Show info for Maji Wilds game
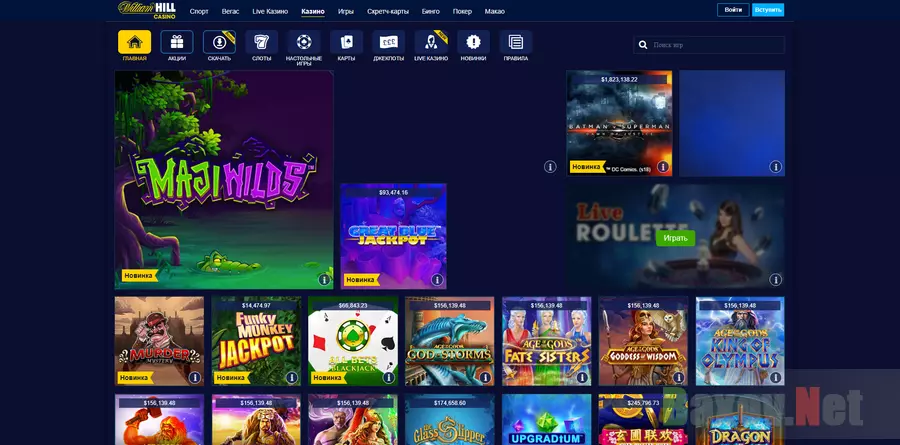This screenshot has height=445, width=900. click(x=324, y=280)
